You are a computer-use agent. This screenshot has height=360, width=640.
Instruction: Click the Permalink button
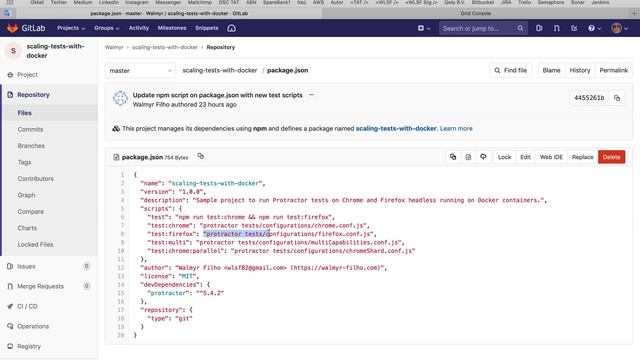[613, 70]
